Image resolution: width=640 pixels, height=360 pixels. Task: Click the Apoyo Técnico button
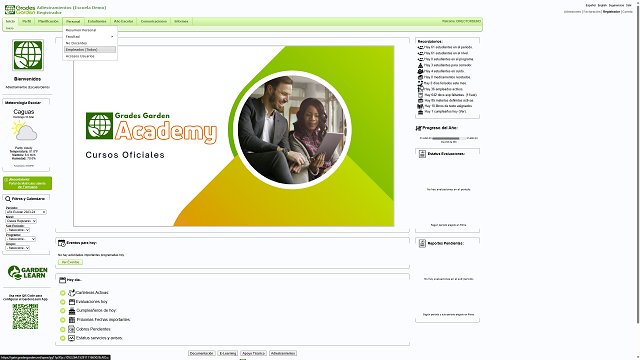(253, 353)
